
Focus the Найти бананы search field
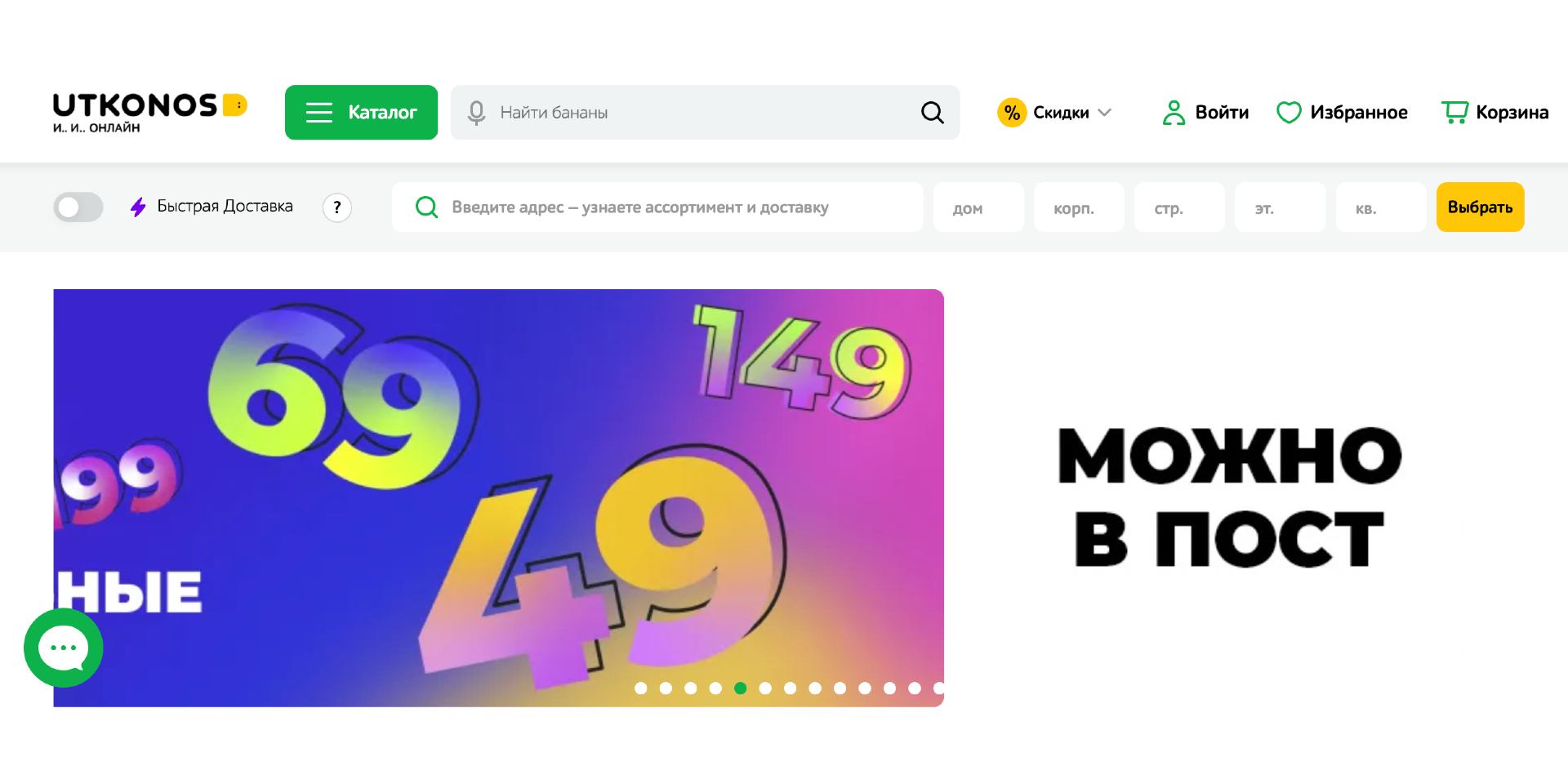(x=705, y=113)
